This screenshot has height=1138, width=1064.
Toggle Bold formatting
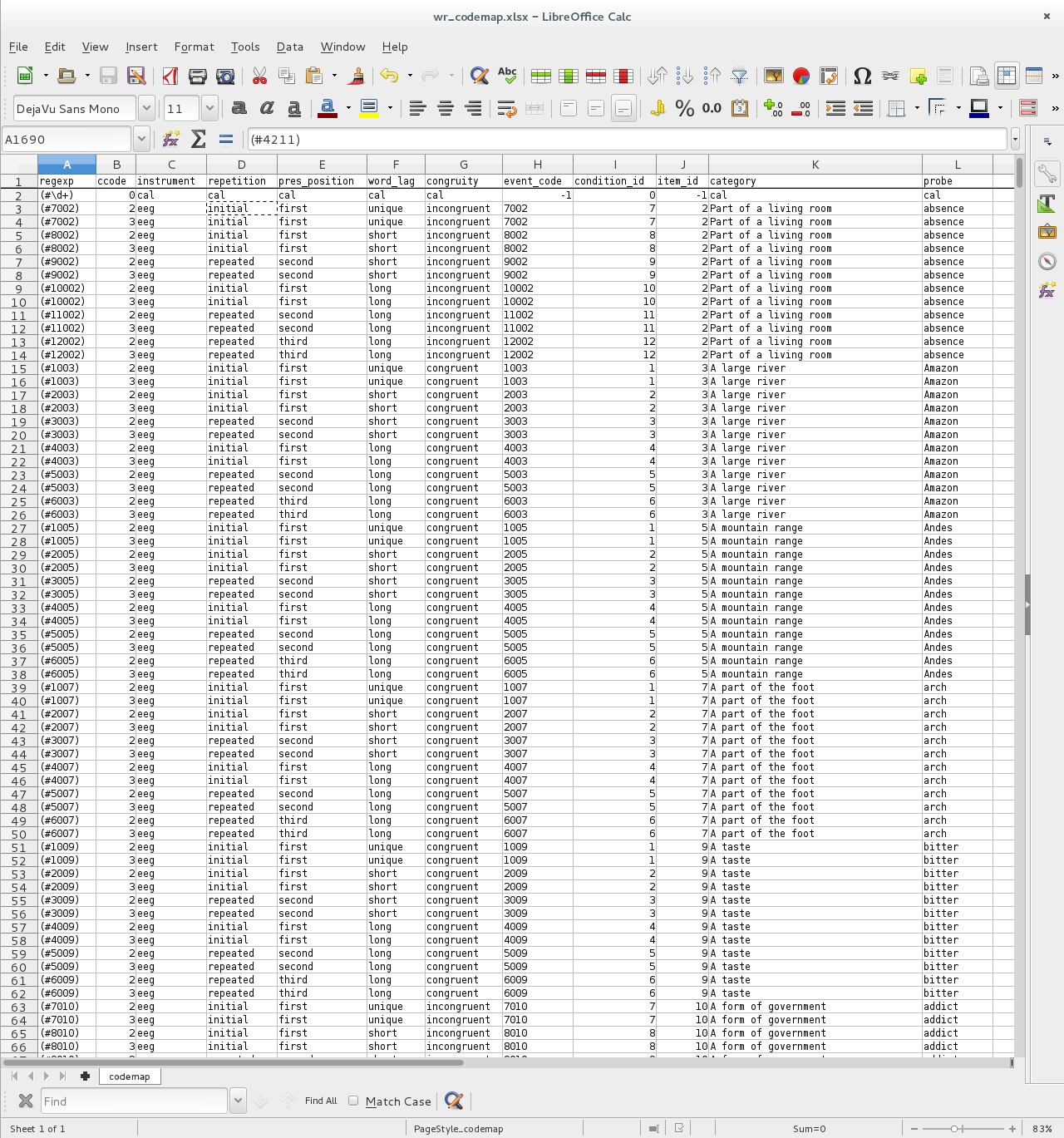click(x=239, y=108)
